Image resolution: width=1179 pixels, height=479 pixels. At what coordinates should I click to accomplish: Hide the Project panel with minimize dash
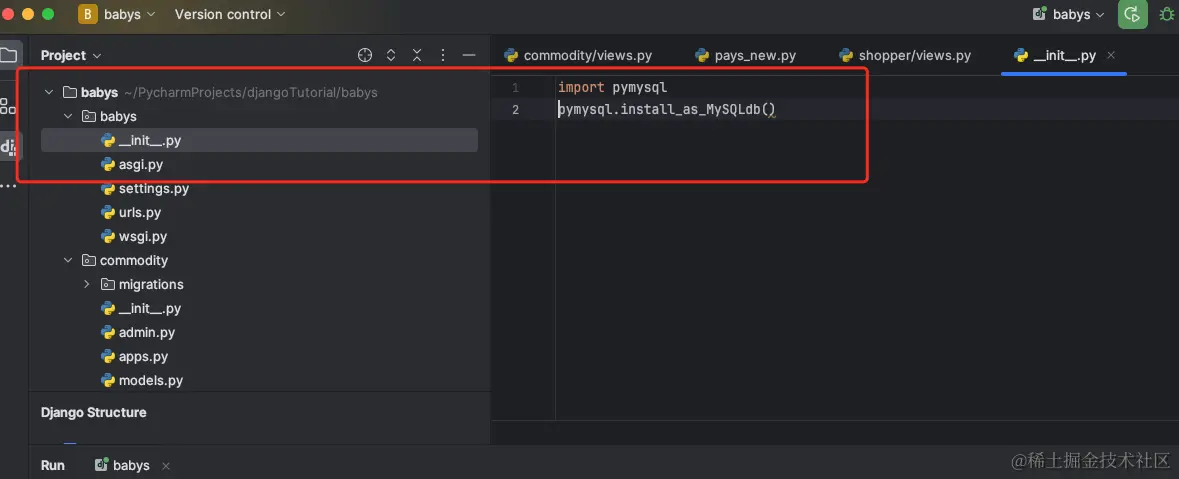click(x=469, y=55)
